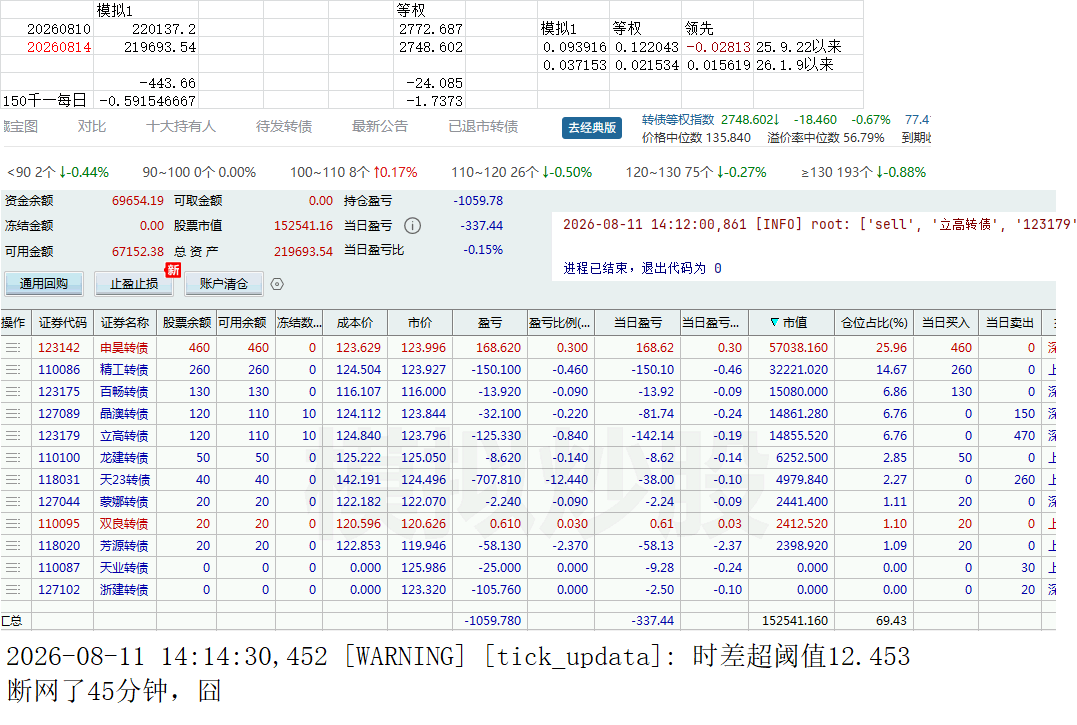Sort by the 证券代码 column header

[x=63, y=323]
